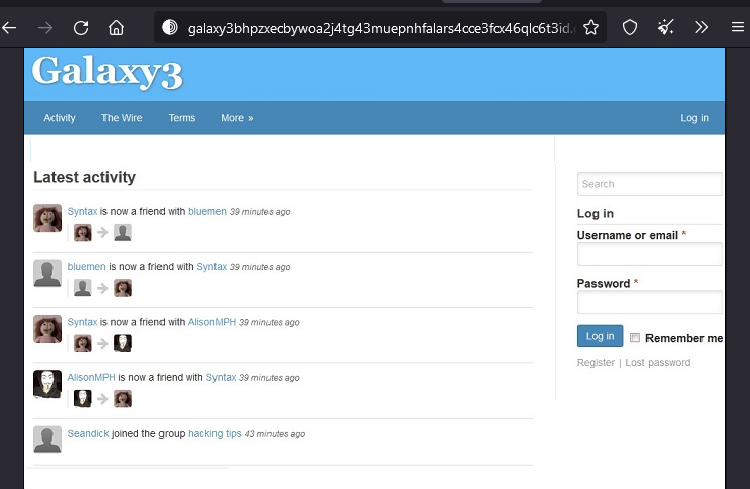Click Syntax's large avatar in AlisonMPH friend entry
Viewport: 750px width, 489px height.
[x=47, y=329]
